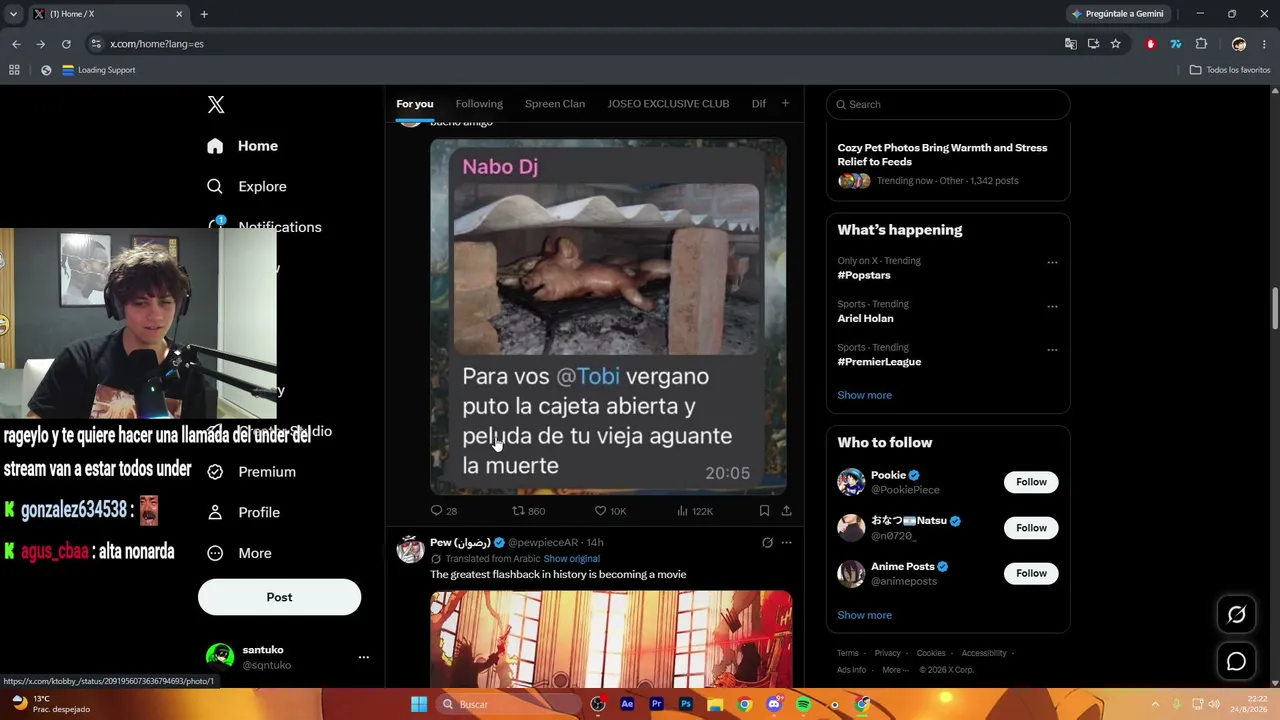
Task: Open After Effects from the taskbar
Action: click(x=627, y=704)
